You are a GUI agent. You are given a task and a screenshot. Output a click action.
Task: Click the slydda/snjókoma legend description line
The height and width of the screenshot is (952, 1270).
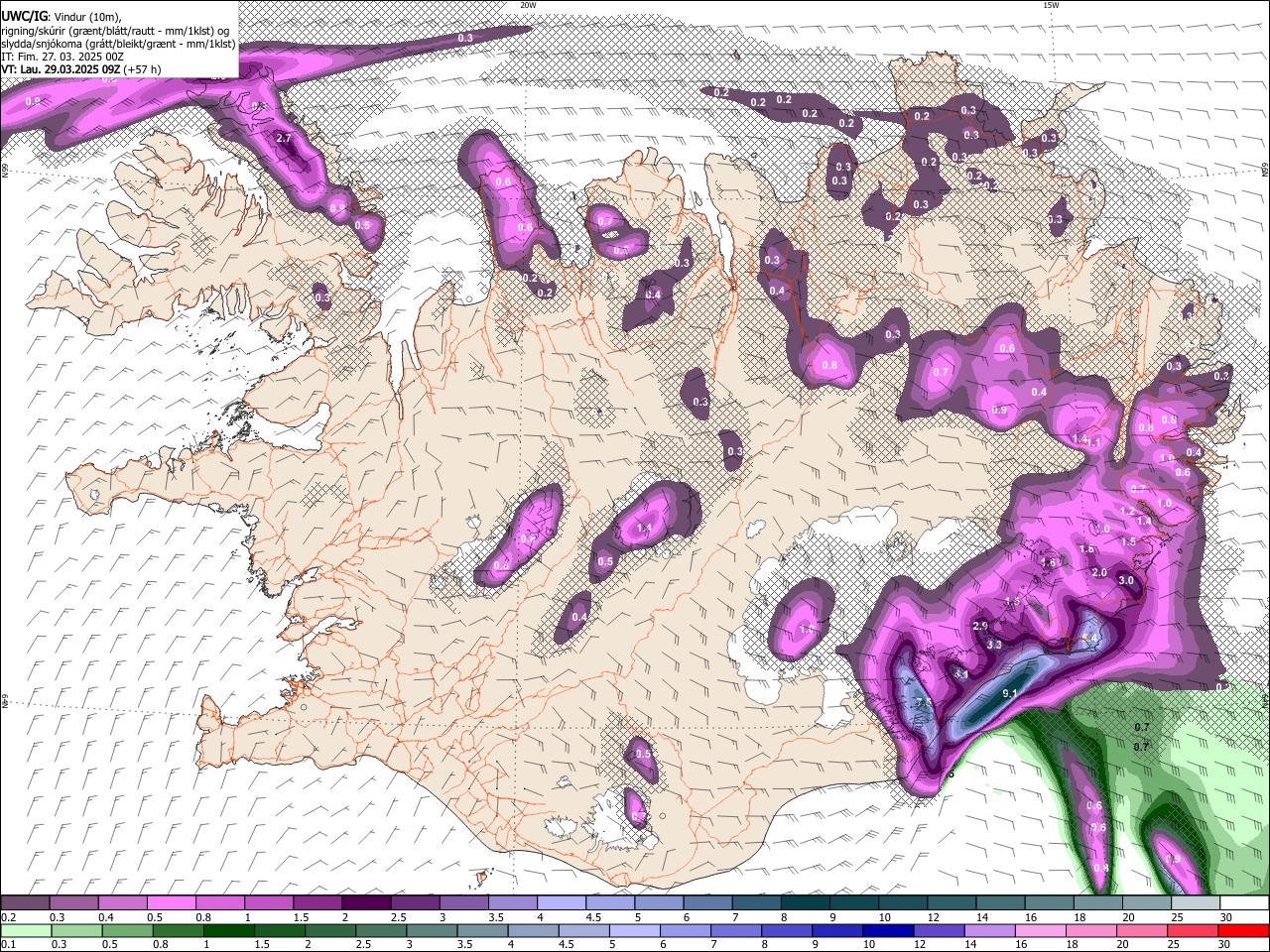click(118, 44)
